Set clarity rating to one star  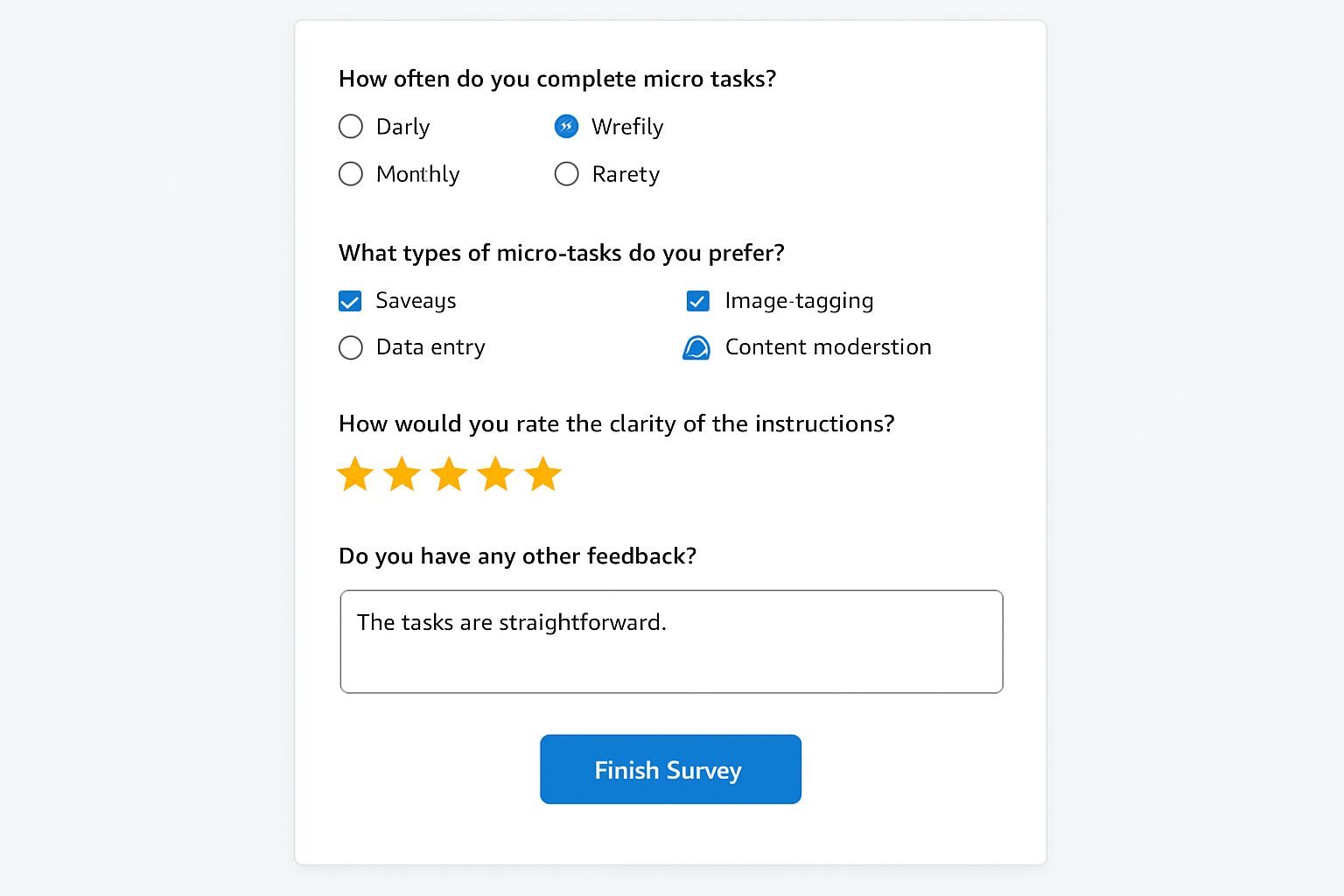355,474
